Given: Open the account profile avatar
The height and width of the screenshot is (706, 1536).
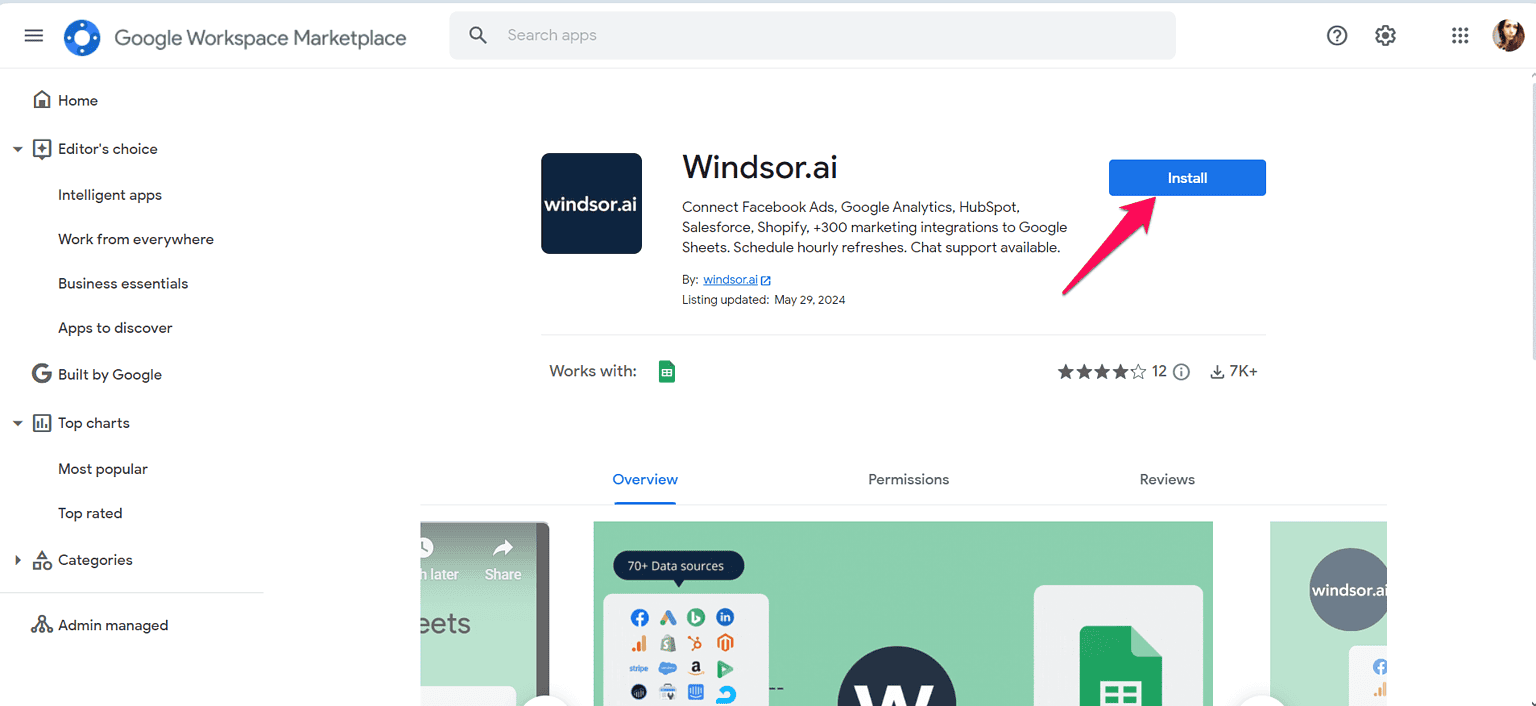Looking at the screenshot, I should coord(1508,36).
